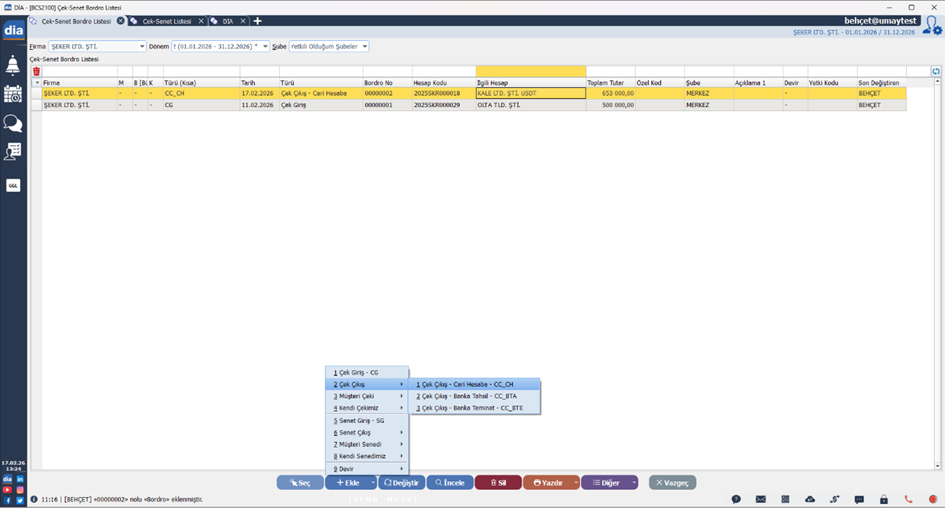Expand the Dönem date range dropdown
This screenshot has height=508, width=945.
click(265, 46)
